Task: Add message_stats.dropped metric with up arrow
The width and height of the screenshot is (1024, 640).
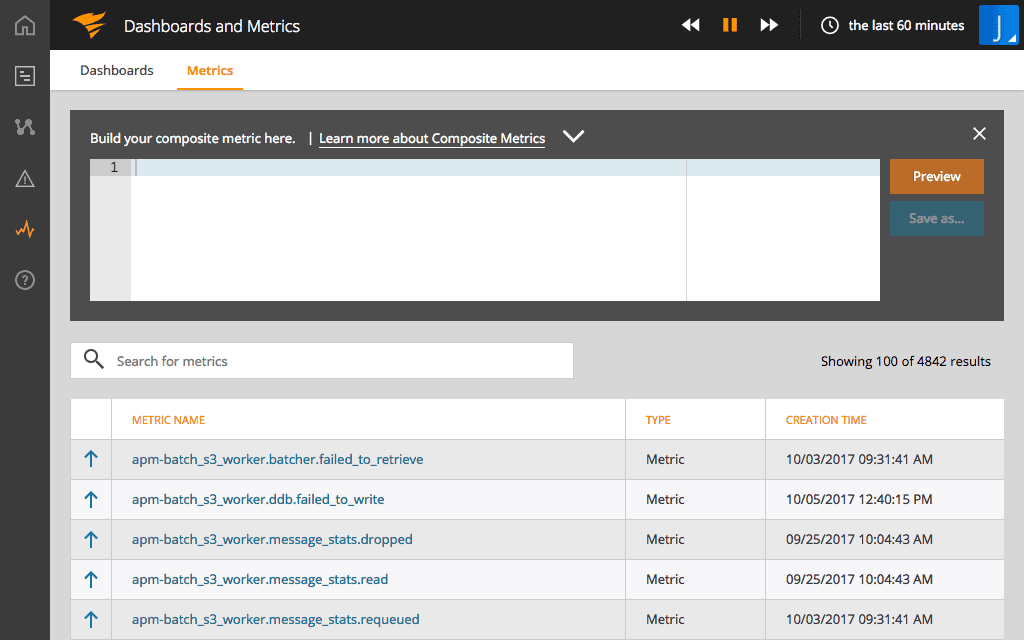Action: tap(91, 539)
